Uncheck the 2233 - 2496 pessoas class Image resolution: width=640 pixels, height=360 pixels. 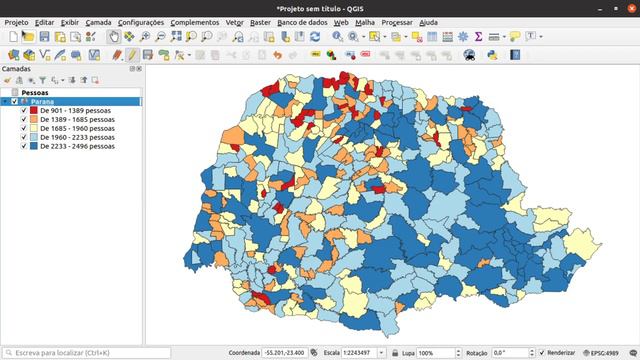(x=24, y=147)
